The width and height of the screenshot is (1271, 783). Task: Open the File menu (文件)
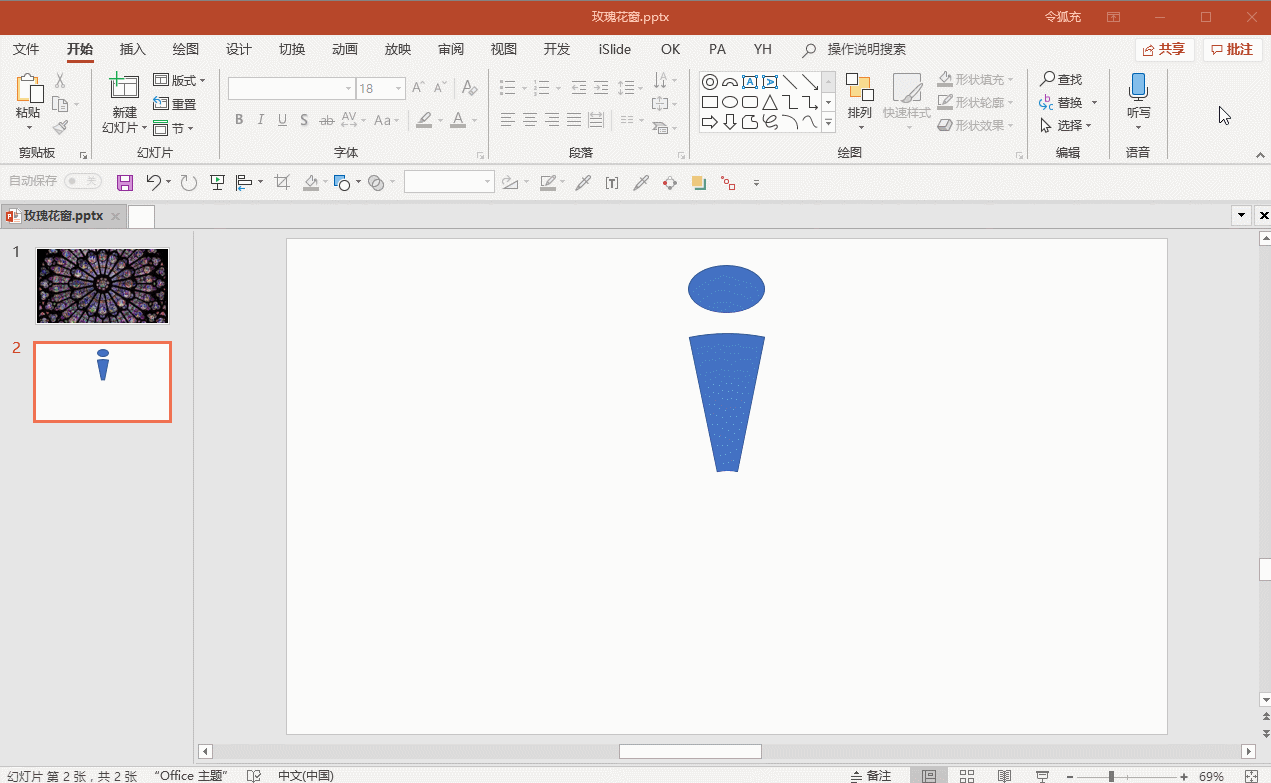[x=26, y=49]
